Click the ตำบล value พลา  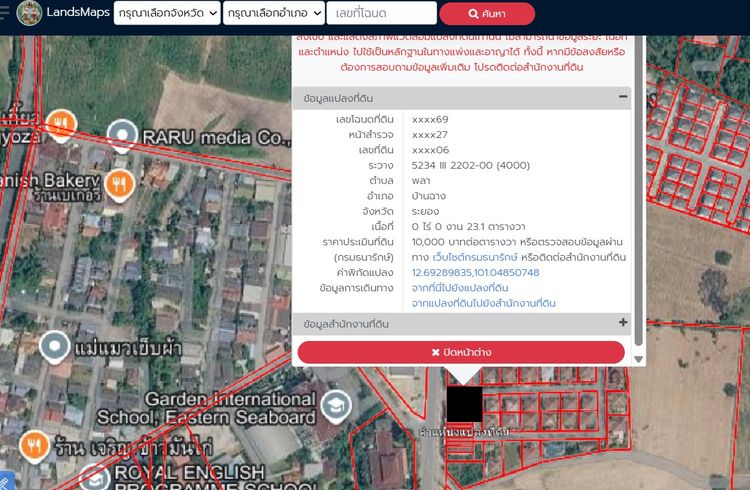point(421,180)
